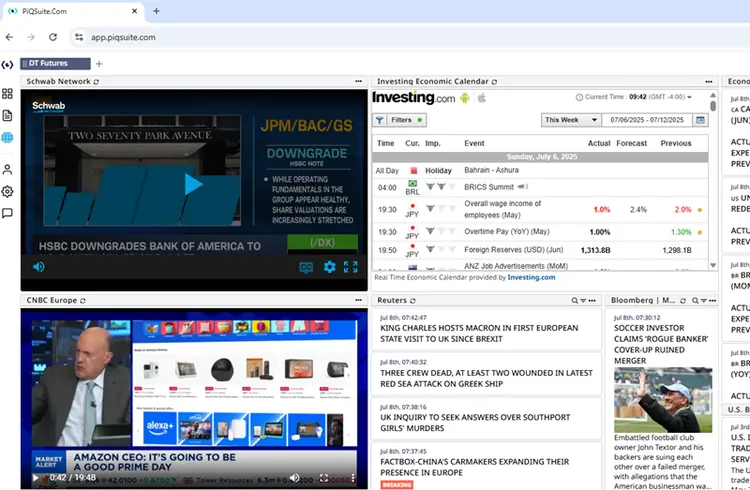The image size is (750, 490).
Task: Open the This Week range dropdown
Action: [x=568, y=120]
